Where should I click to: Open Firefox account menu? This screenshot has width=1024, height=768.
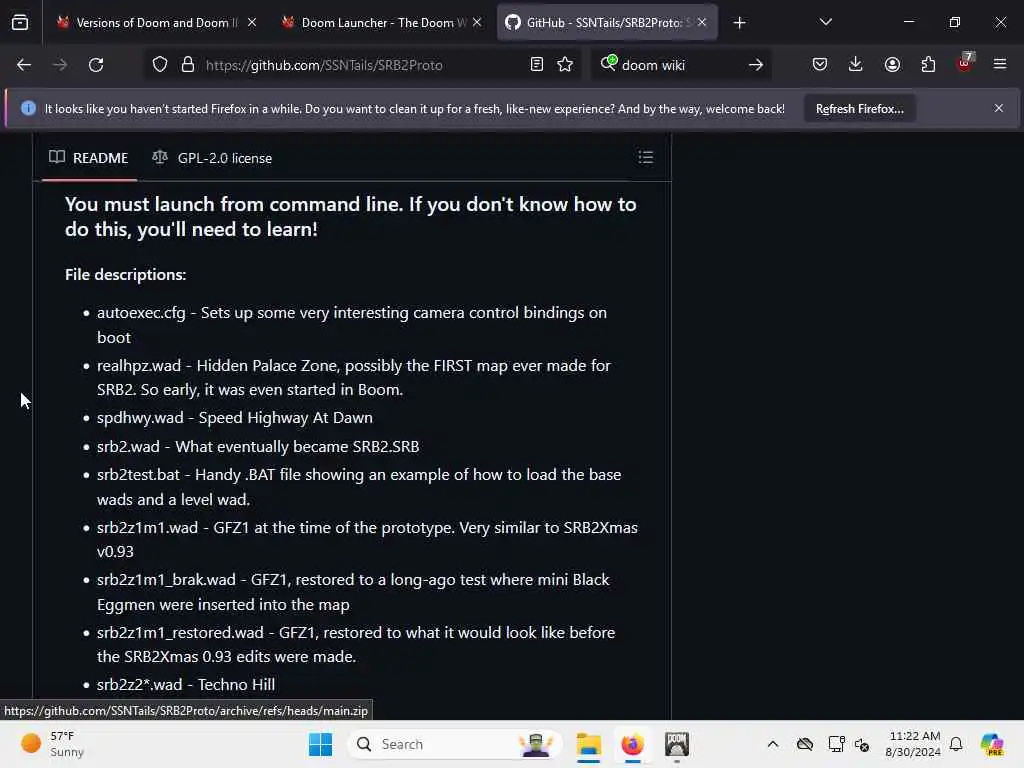[x=892, y=65]
